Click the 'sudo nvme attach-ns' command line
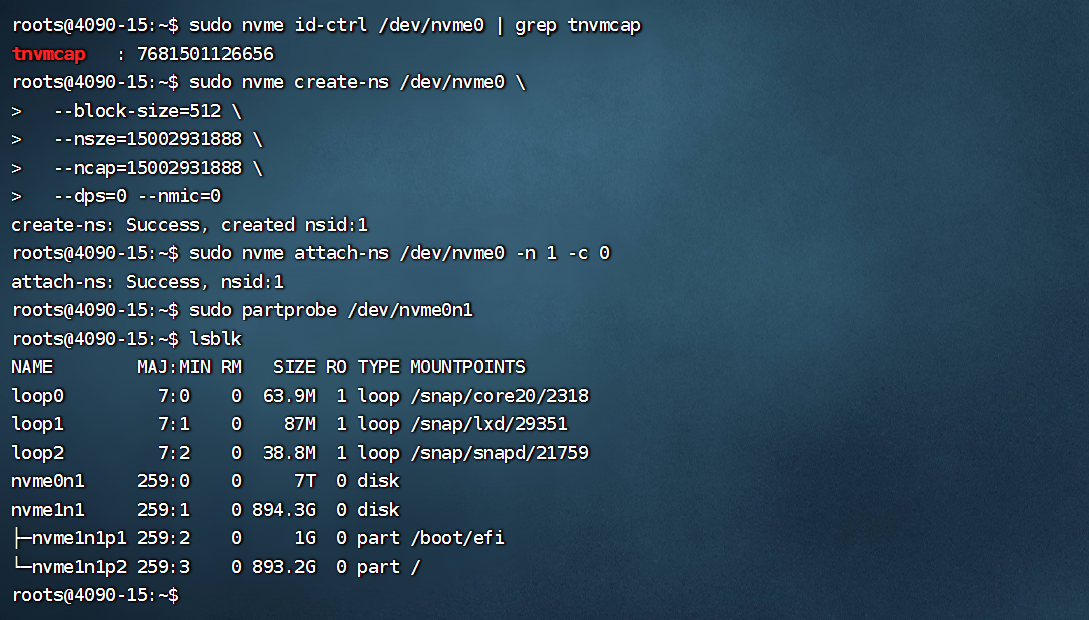This screenshot has width=1089, height=620. [x=399, y=253]
